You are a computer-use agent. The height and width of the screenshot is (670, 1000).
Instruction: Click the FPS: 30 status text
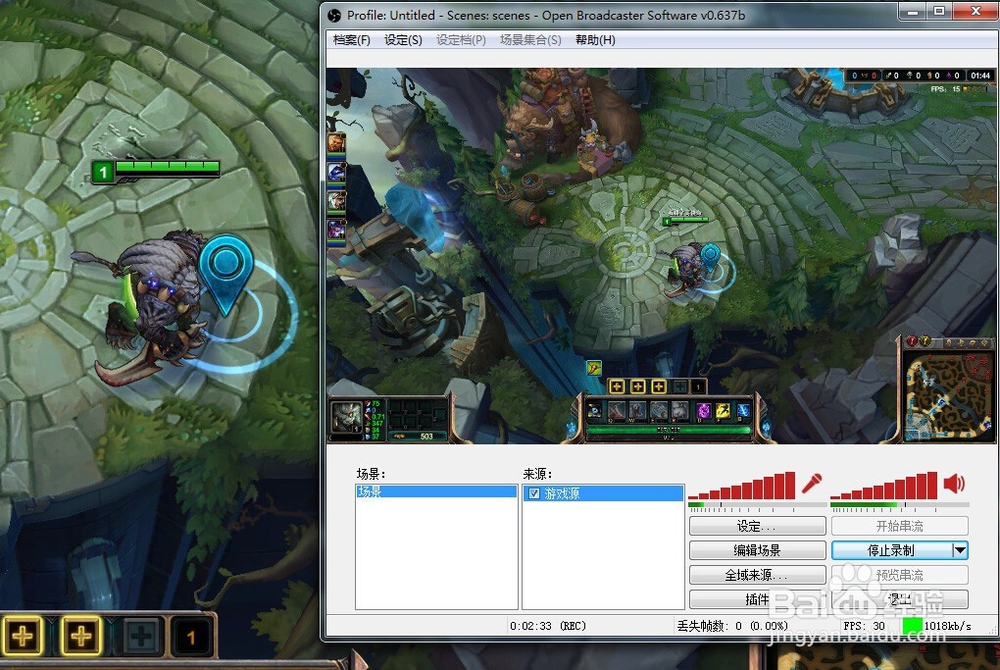coord(864,626)
